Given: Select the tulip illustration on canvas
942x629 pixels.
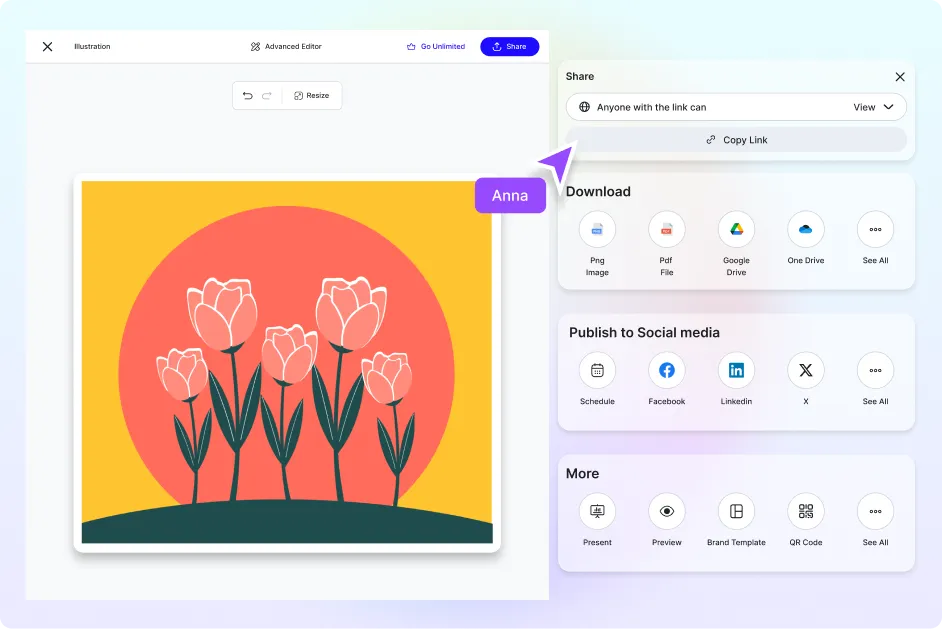Looking at the screenshot, I should click(287, 362).
